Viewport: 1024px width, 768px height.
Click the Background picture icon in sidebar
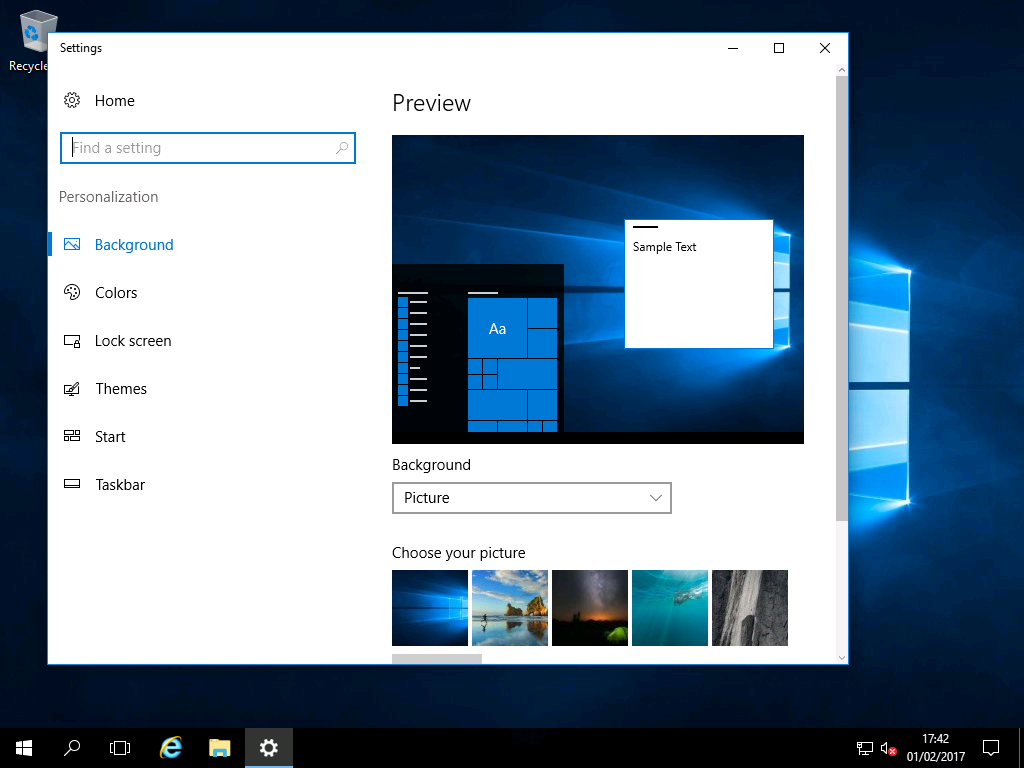click(x=72, y=244)
